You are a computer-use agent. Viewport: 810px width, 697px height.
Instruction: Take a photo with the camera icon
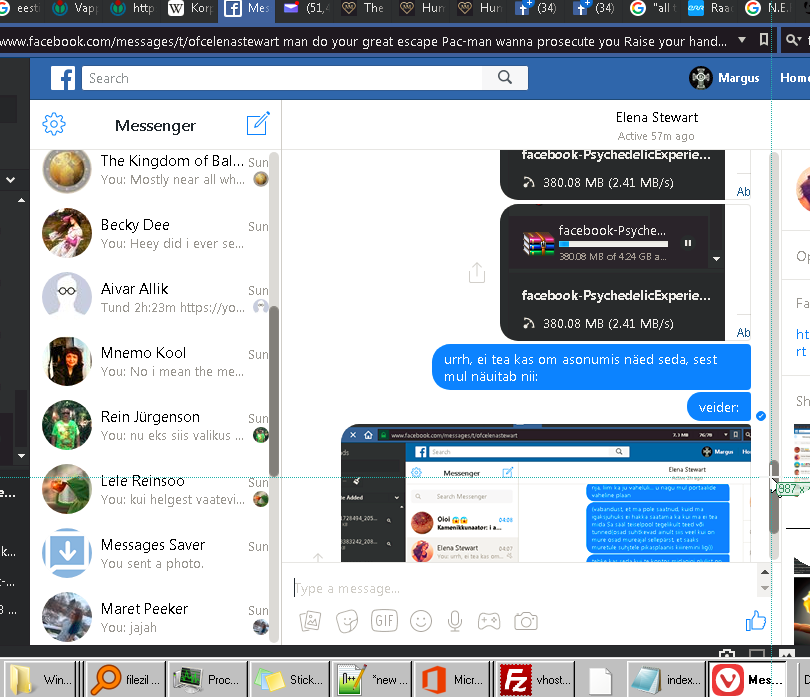[x=526, y=621]
